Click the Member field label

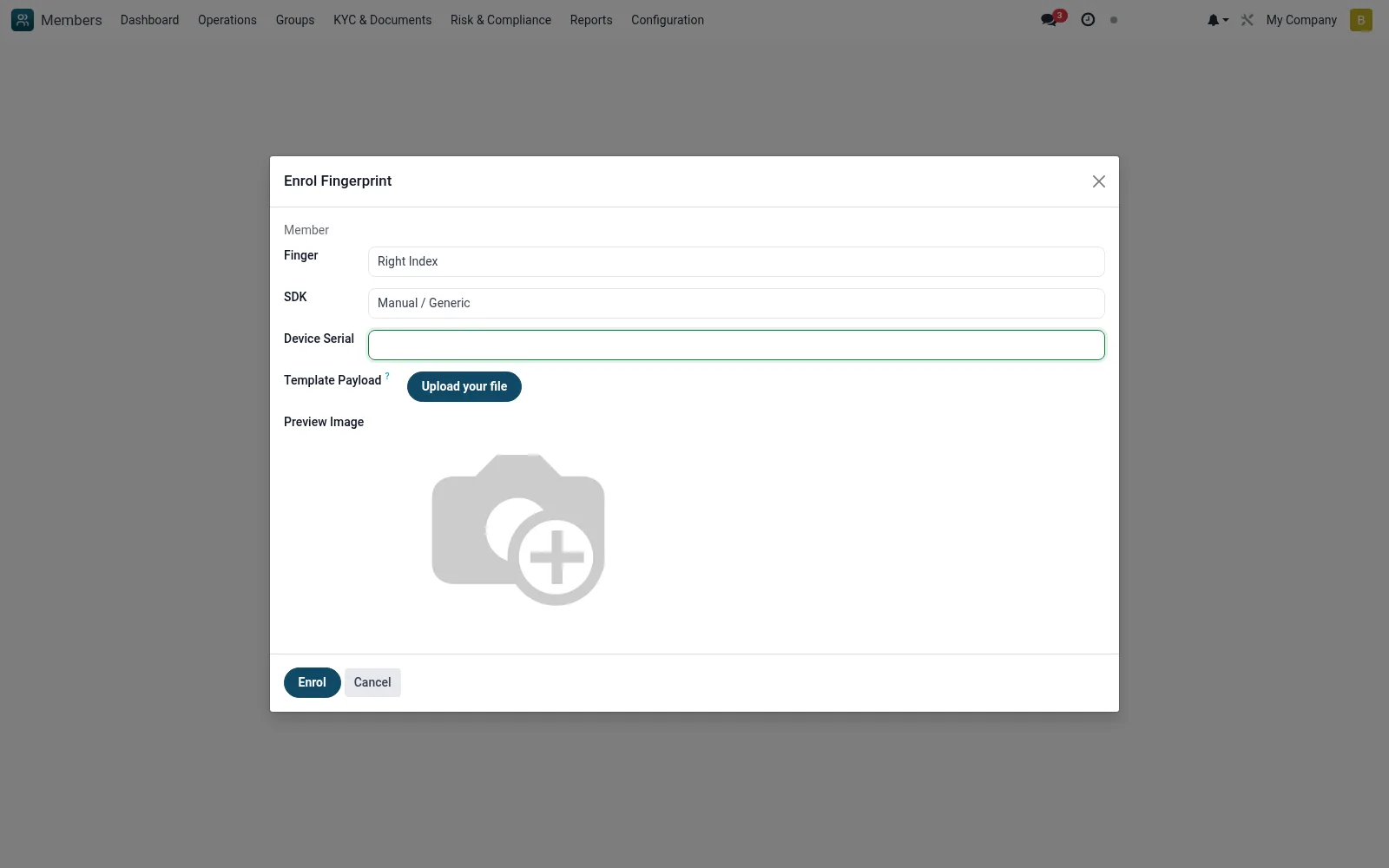coord(306,230)
